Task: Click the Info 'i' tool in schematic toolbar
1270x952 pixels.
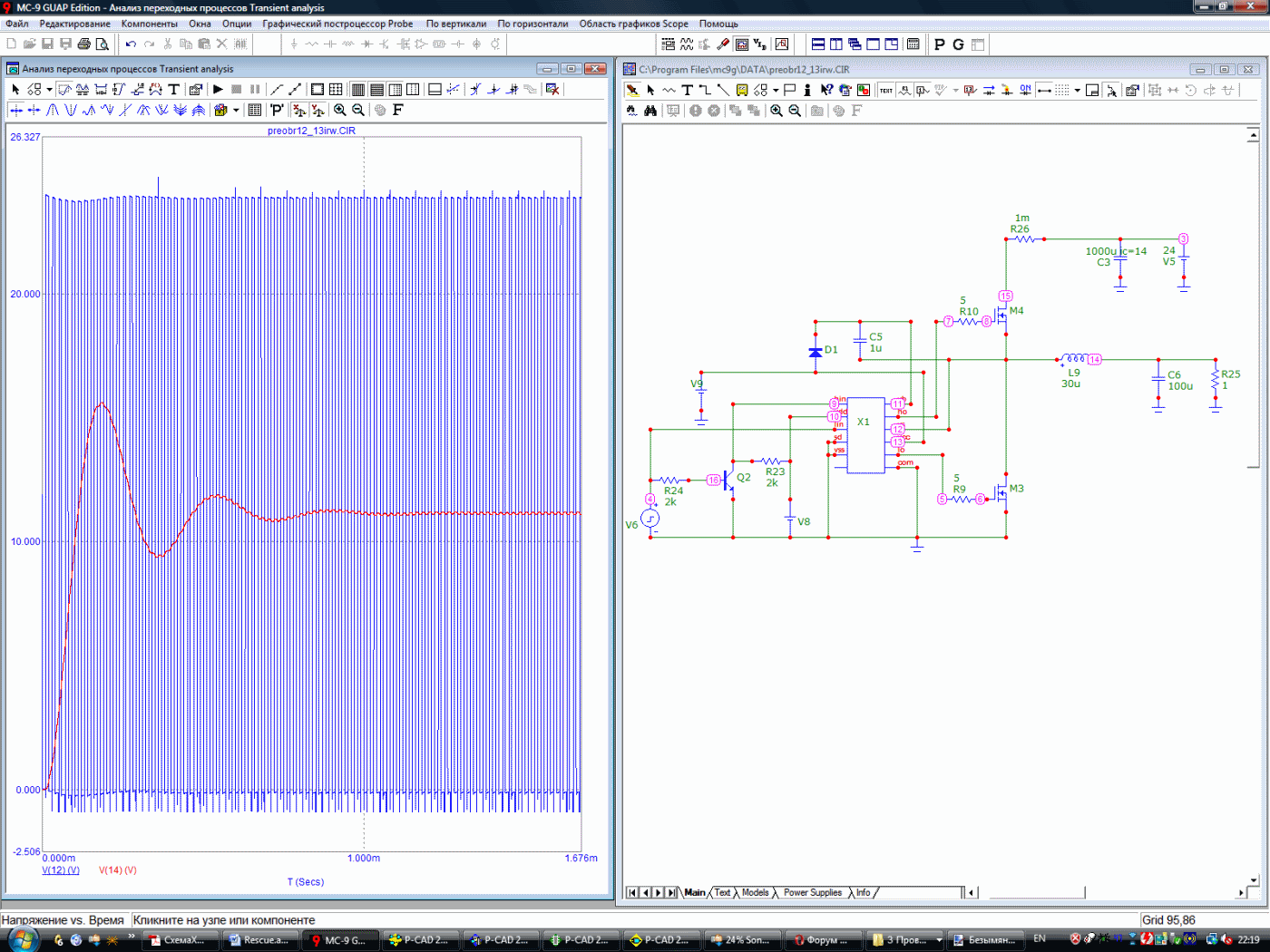Action: point(807,90)
